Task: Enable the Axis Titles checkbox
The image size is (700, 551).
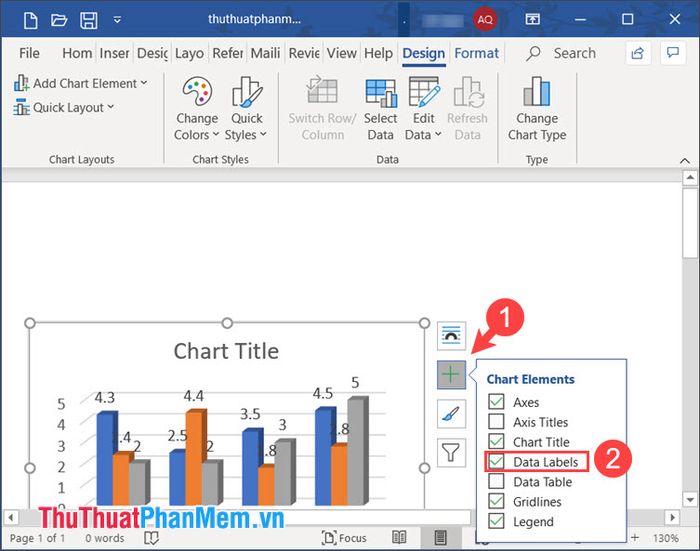Action: (x=497, y=422)
